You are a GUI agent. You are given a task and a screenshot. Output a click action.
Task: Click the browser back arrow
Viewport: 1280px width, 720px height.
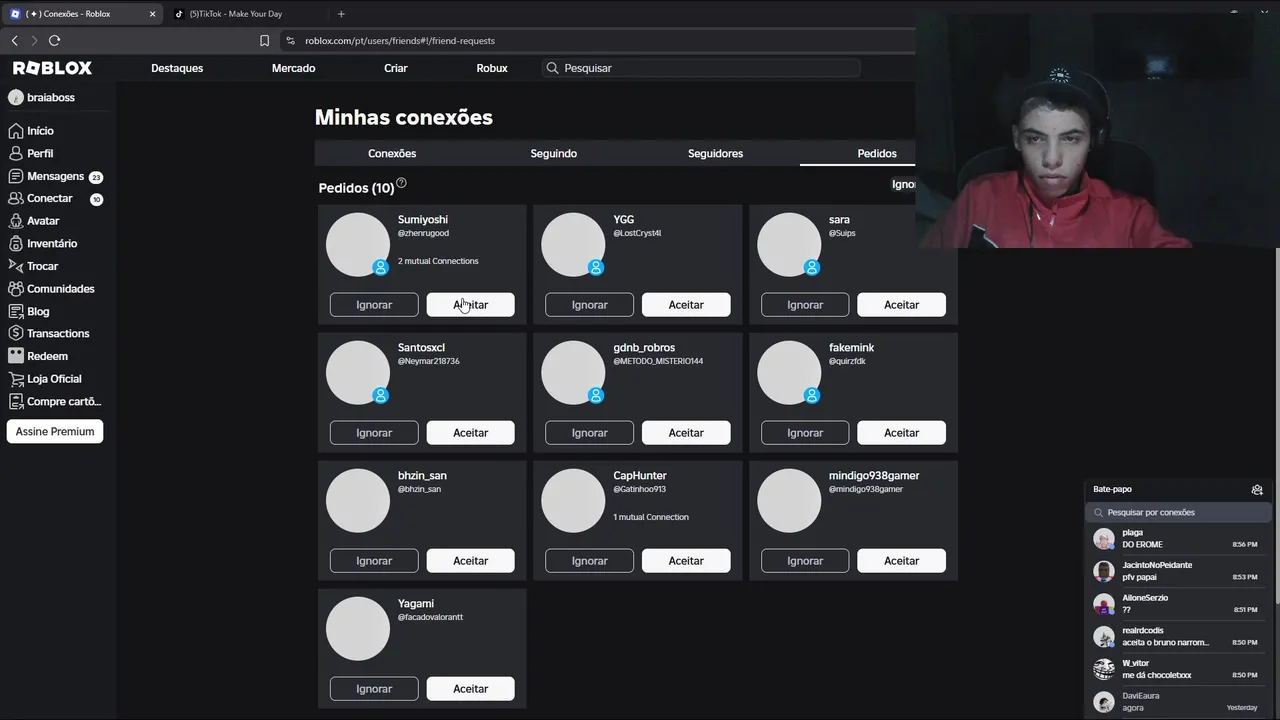pyautogui.click(x=14, y=40)
